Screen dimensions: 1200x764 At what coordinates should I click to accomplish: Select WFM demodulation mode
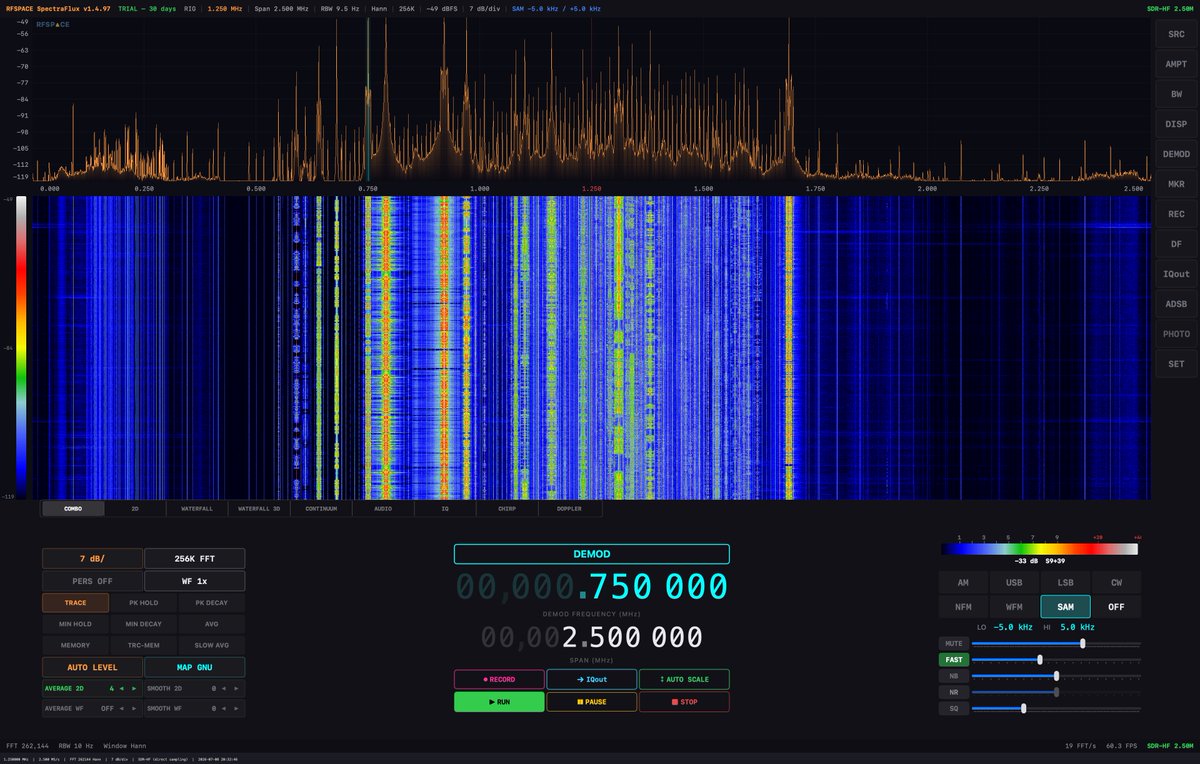(x=1015, y=606)
